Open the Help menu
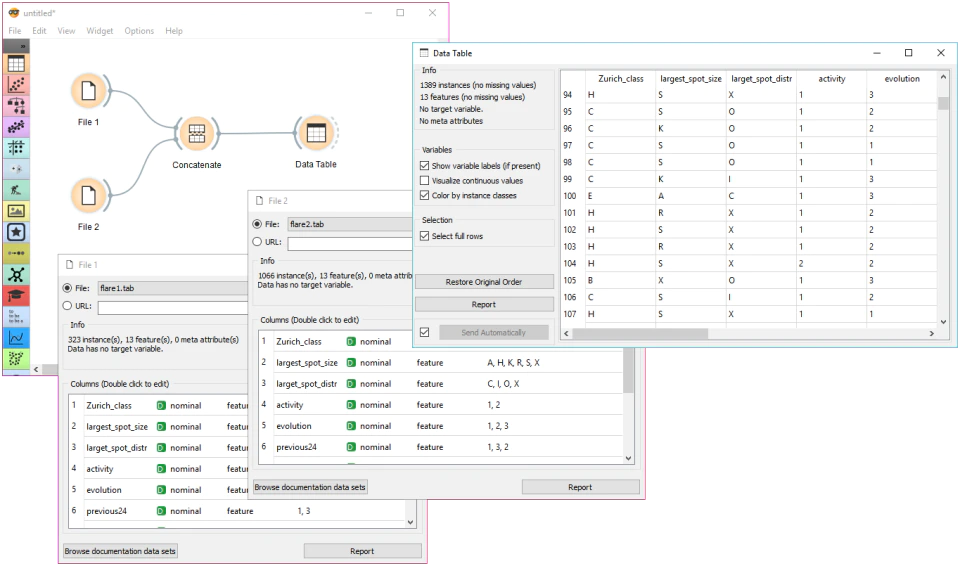The image size is (960, 566). point(174,31)
